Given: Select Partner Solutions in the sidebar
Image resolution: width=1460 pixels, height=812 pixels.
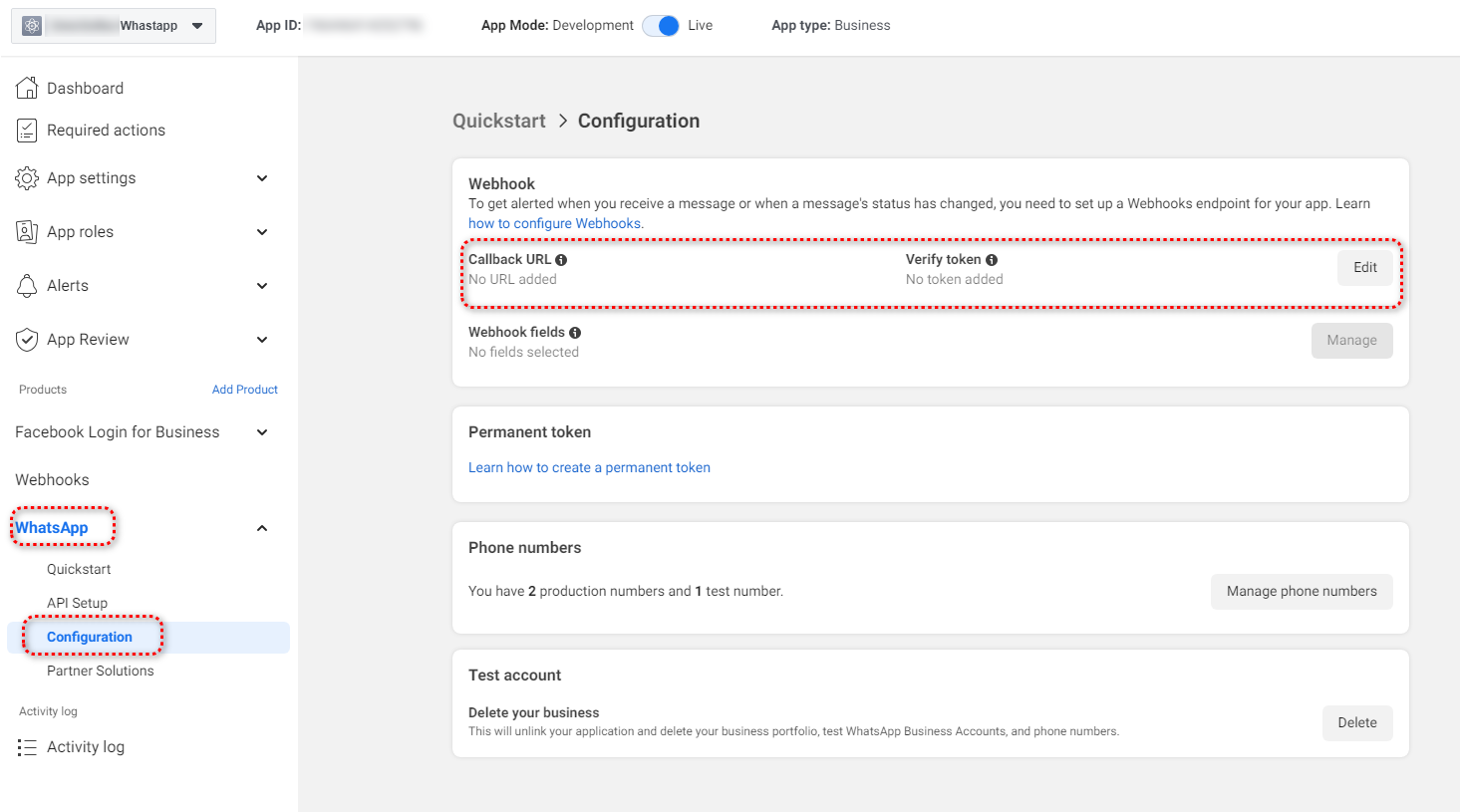Looking at the screenshot, I should (x=100, y=671).
